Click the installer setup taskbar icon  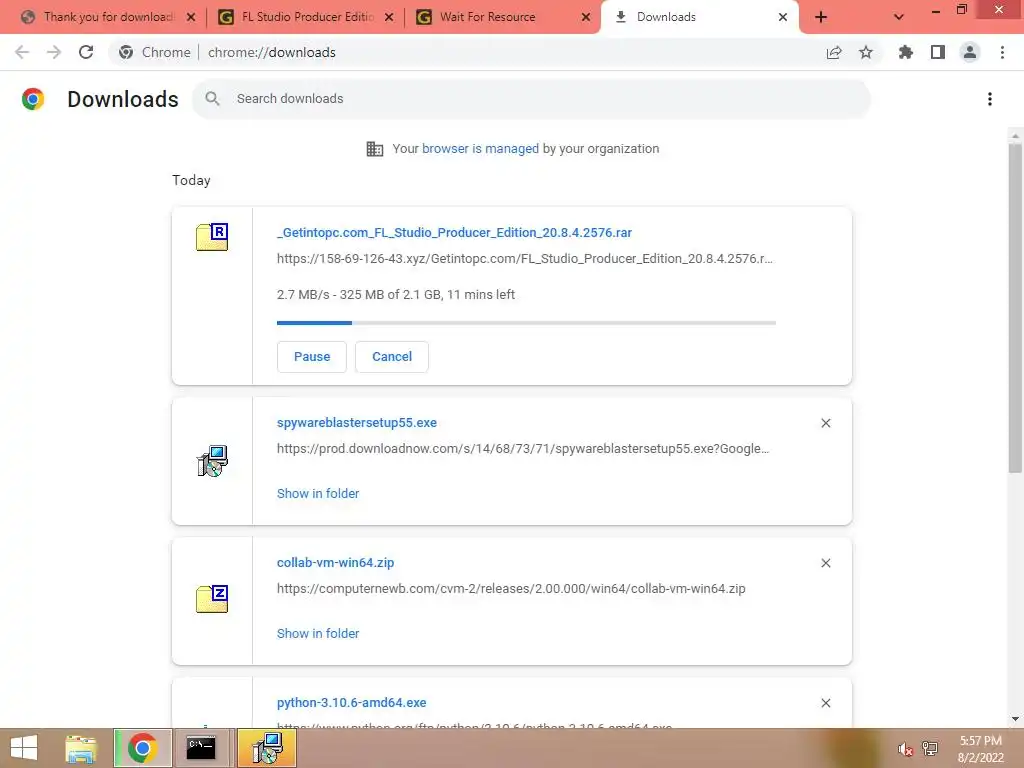(x=266, y=748)
